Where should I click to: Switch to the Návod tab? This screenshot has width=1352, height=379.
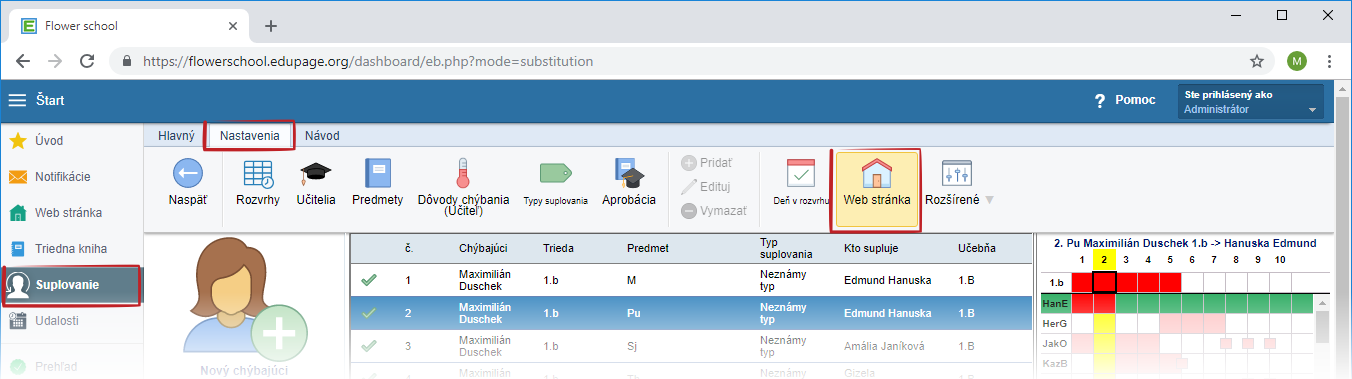pyautogui.click(x=322, y=135)
